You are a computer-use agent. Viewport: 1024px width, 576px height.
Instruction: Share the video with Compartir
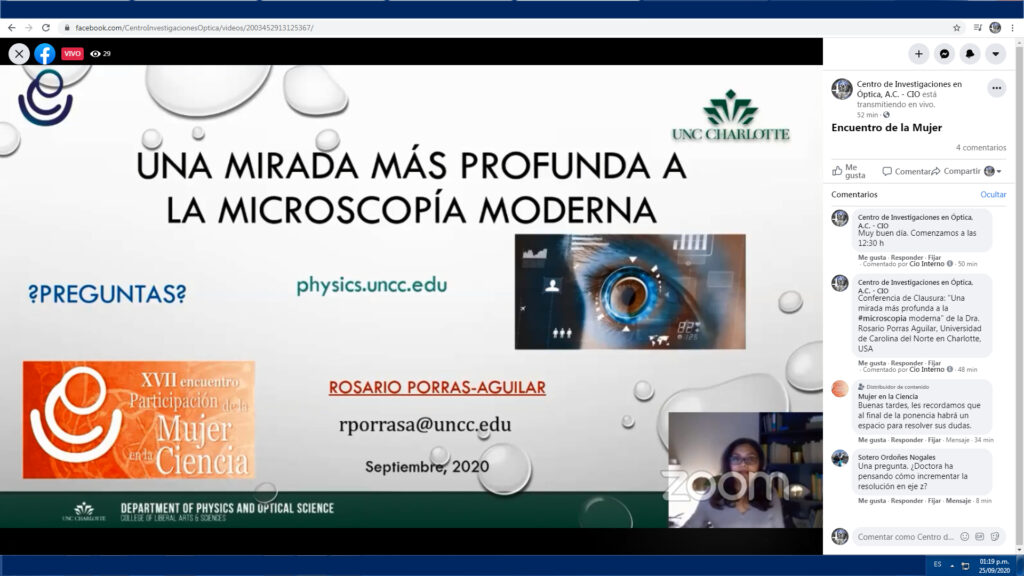(x=960, y=171)
